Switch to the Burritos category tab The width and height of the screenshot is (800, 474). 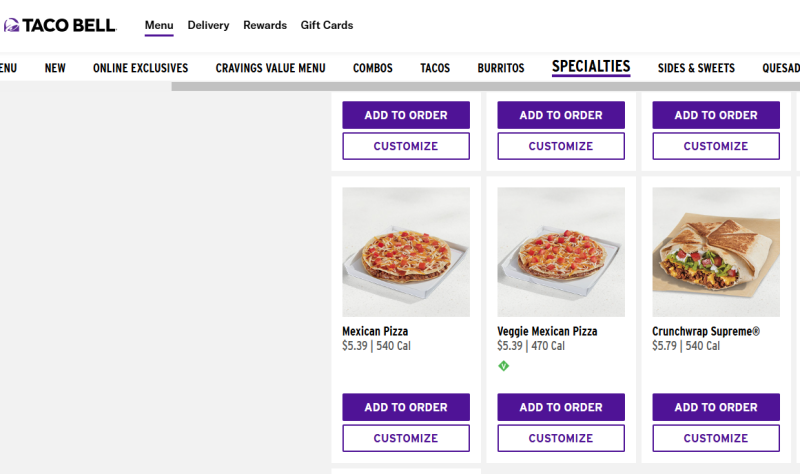coord(501,68)
